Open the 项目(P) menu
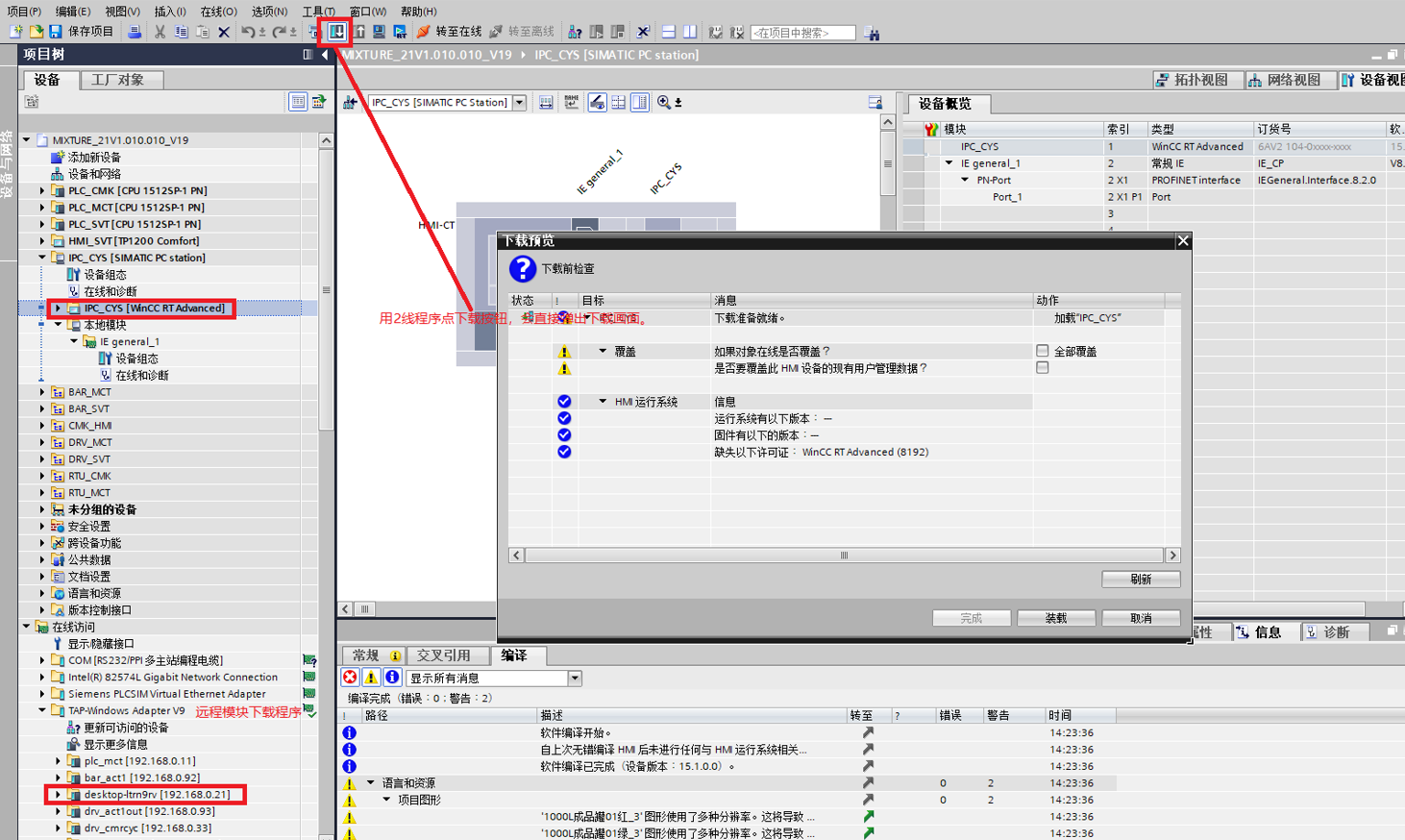1405x840 pixels. [x=24, y=11]
